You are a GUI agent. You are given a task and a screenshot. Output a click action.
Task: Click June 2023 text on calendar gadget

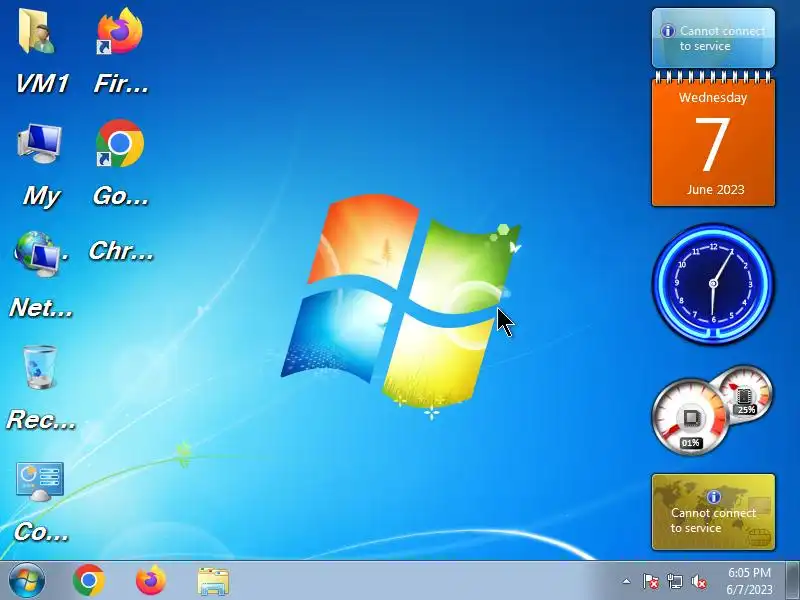point(715,189)
